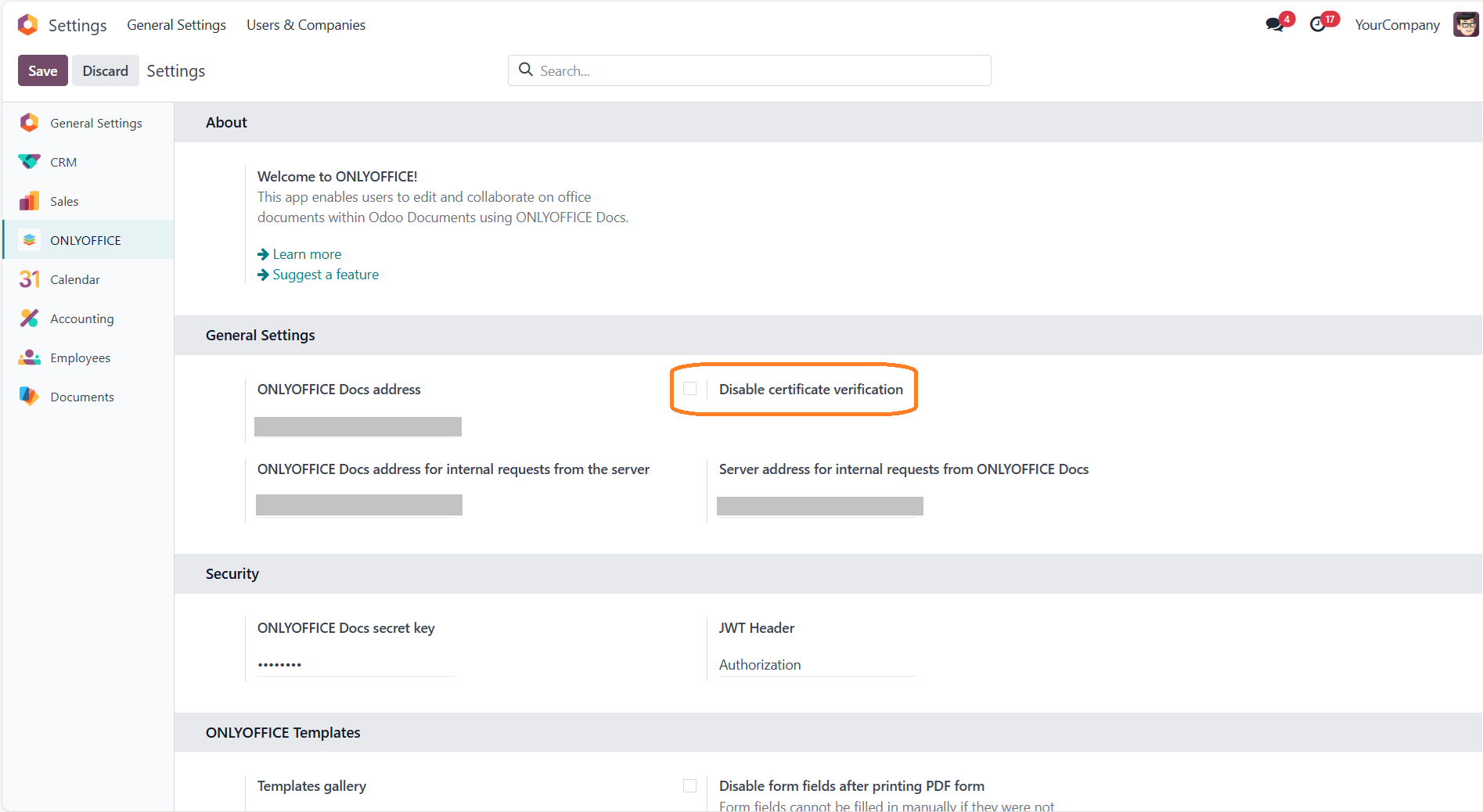1483x812 pixels.
Task: Open Employees settings from the sidebar
Action: pyautogui.click(x=28, y=357)
